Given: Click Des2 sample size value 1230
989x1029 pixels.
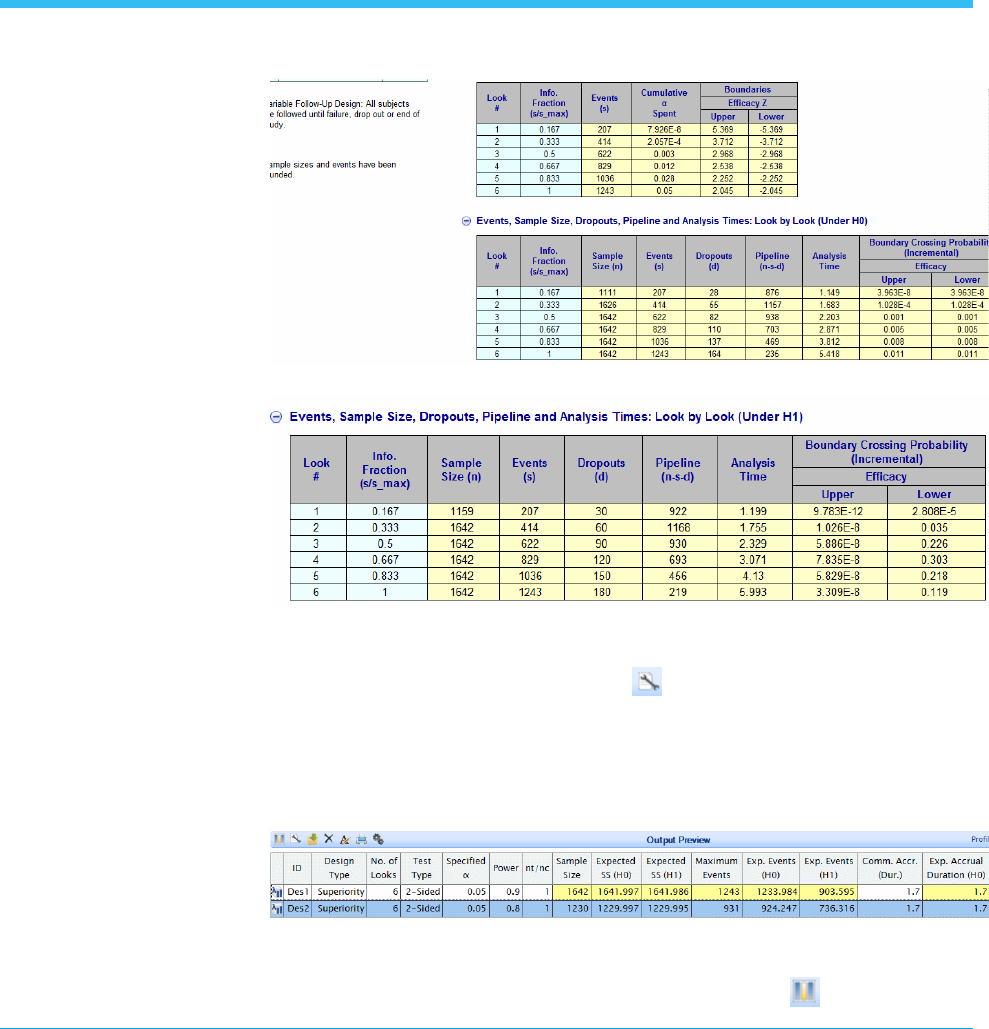Looking at the screenshot, I should pyautogui.click(x=572, y=909).
